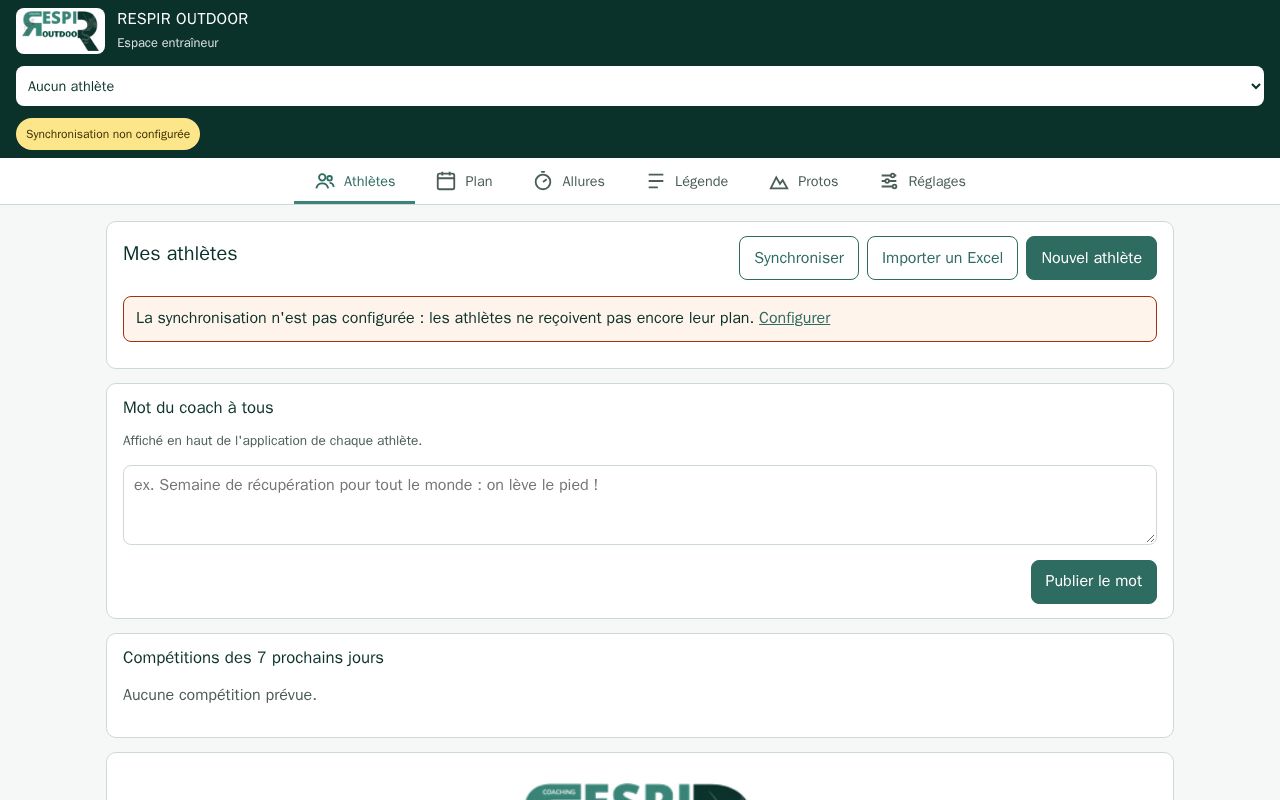
Task: Click the Plan calendar icon
Action: 446,181
